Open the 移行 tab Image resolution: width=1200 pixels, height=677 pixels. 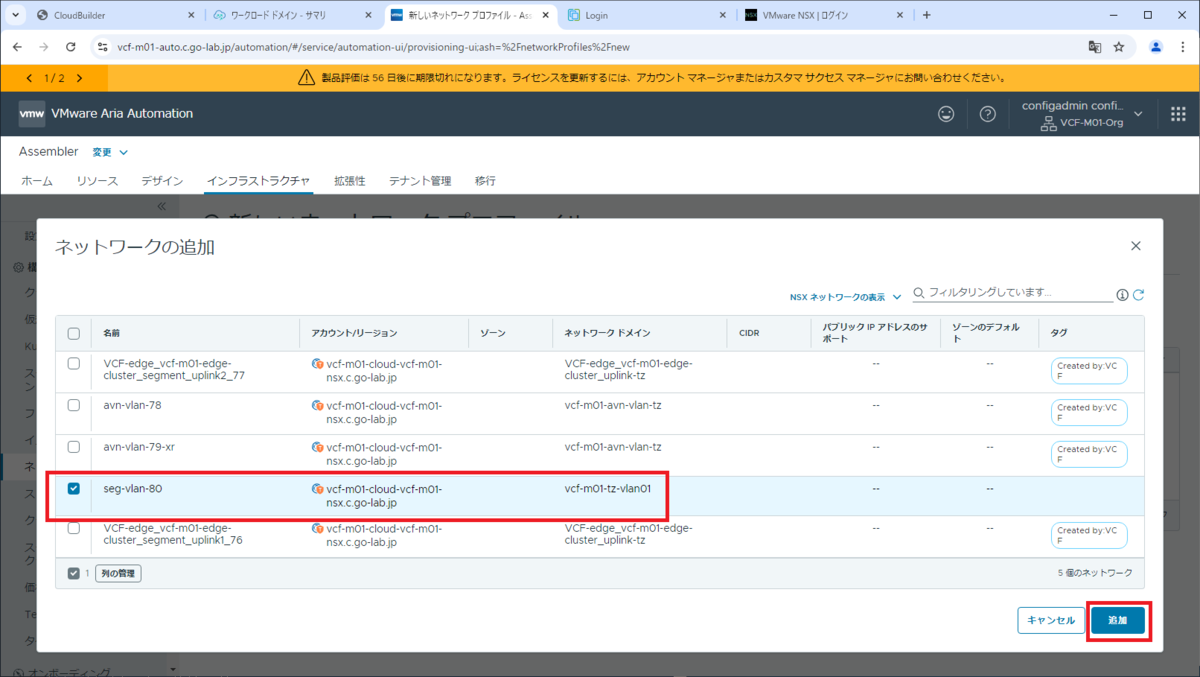coord(485,181)
